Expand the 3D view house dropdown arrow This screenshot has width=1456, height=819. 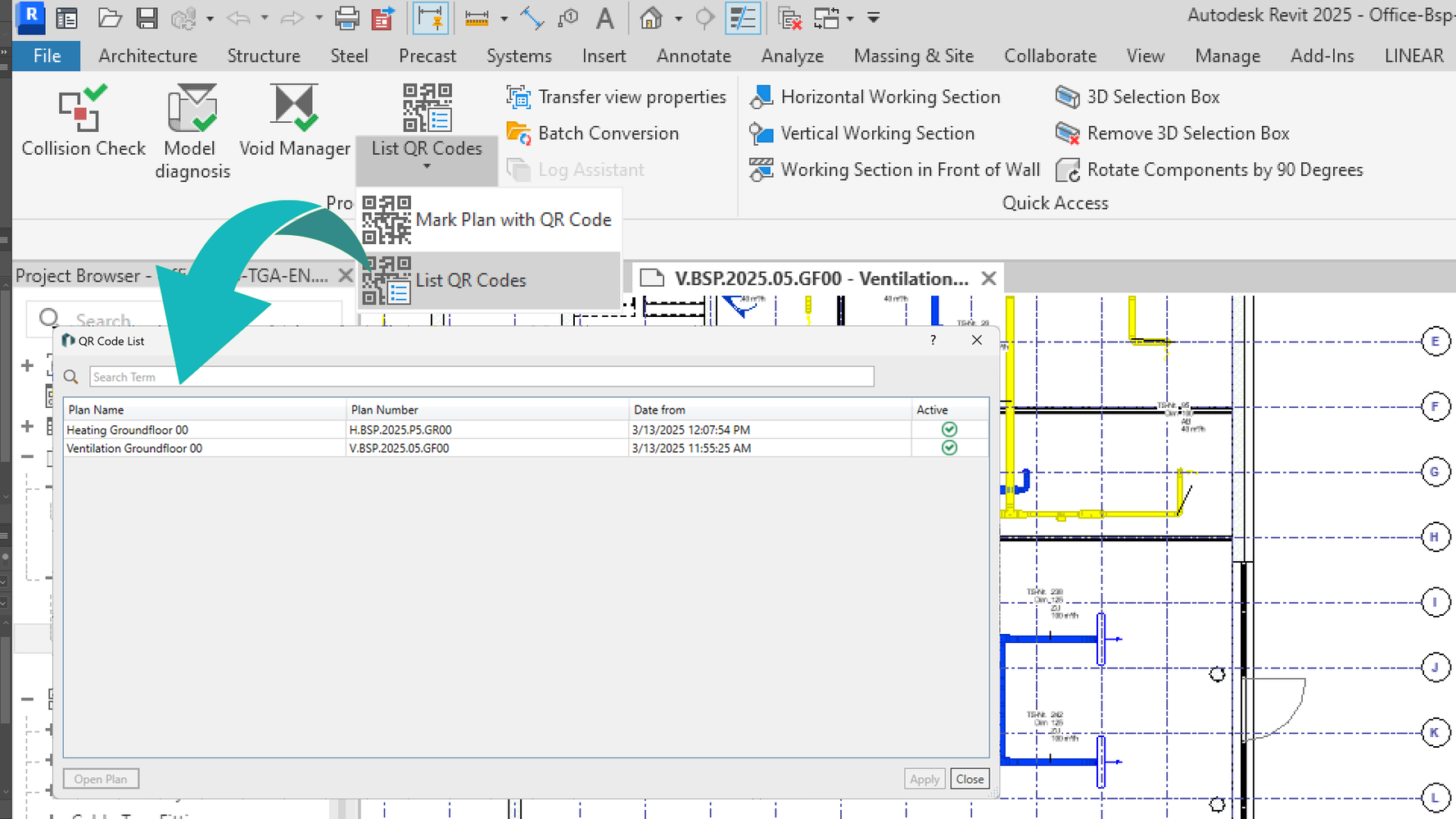(678, 18)
